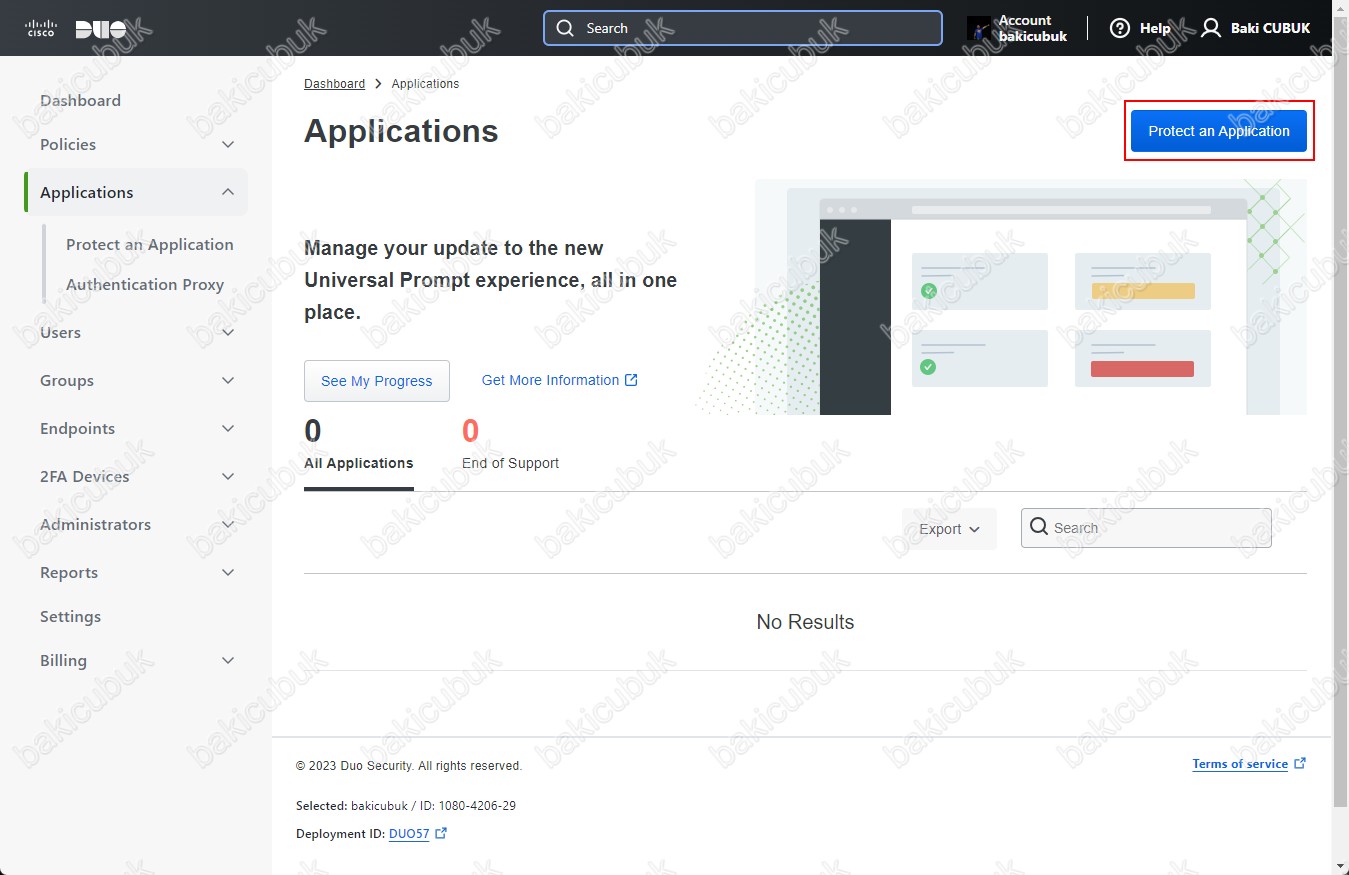Click the '© 2023 Duo Security' copyright text
This screenshot has height=875, width=1349.
[x=409, y=766]
